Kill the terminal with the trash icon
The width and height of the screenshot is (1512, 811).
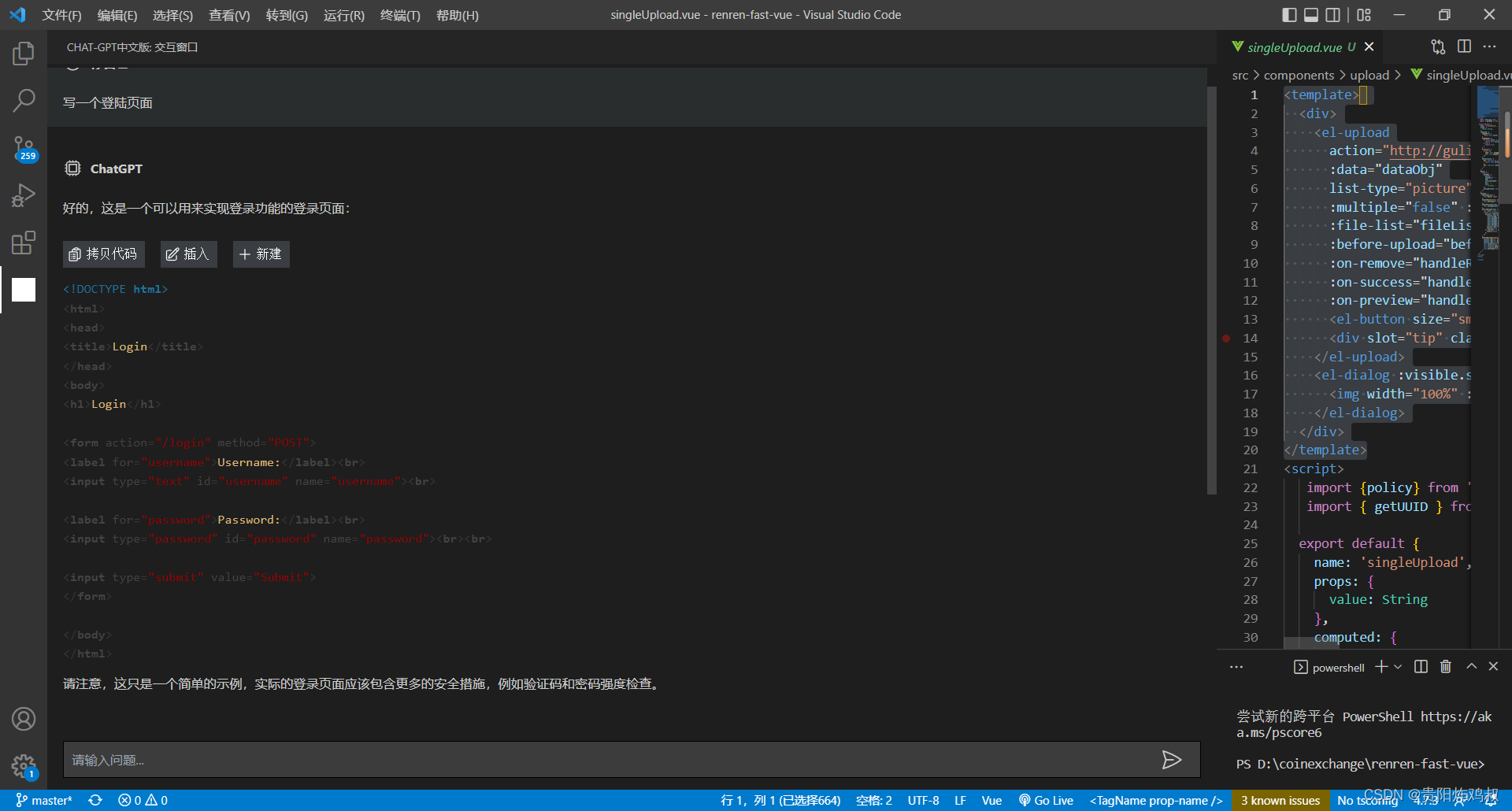pyautogui.click(x=1446, y=666)
